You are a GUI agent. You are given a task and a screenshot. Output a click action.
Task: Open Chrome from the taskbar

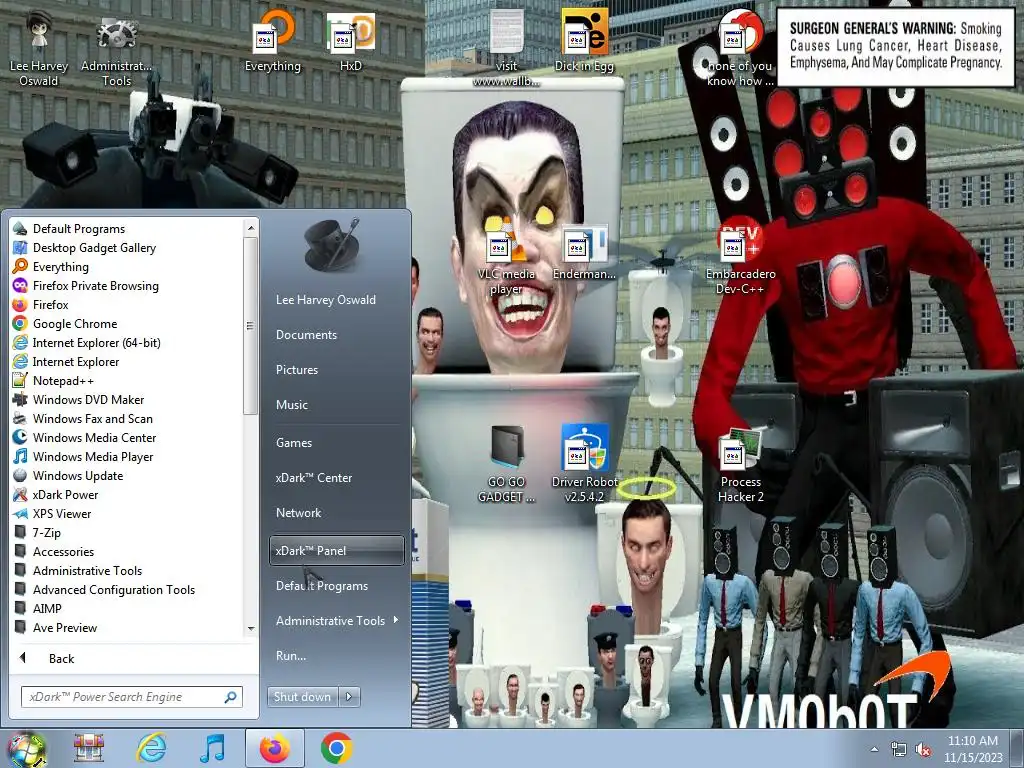point(336,748)
